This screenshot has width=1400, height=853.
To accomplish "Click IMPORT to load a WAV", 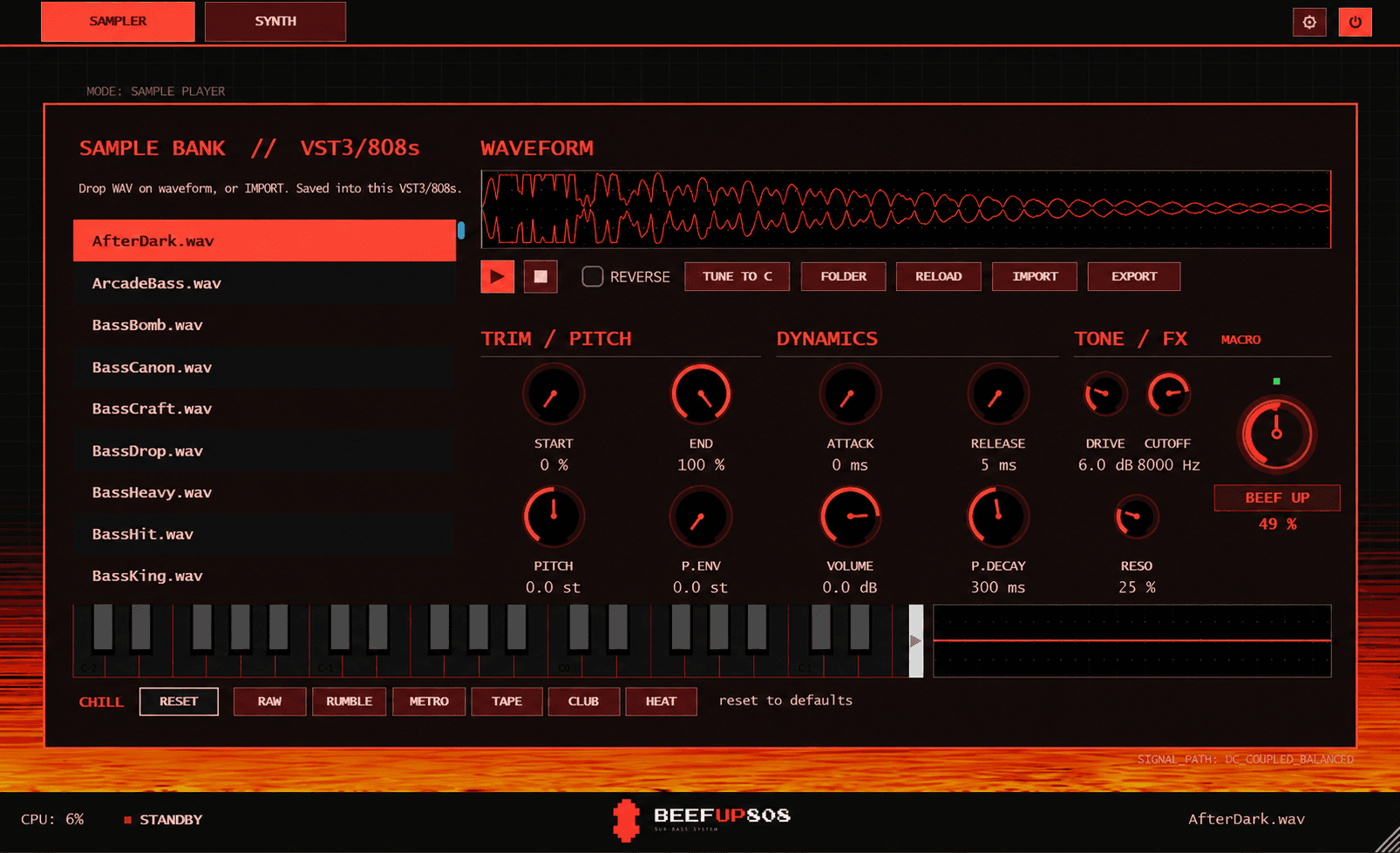I will tap(1035, 276).
